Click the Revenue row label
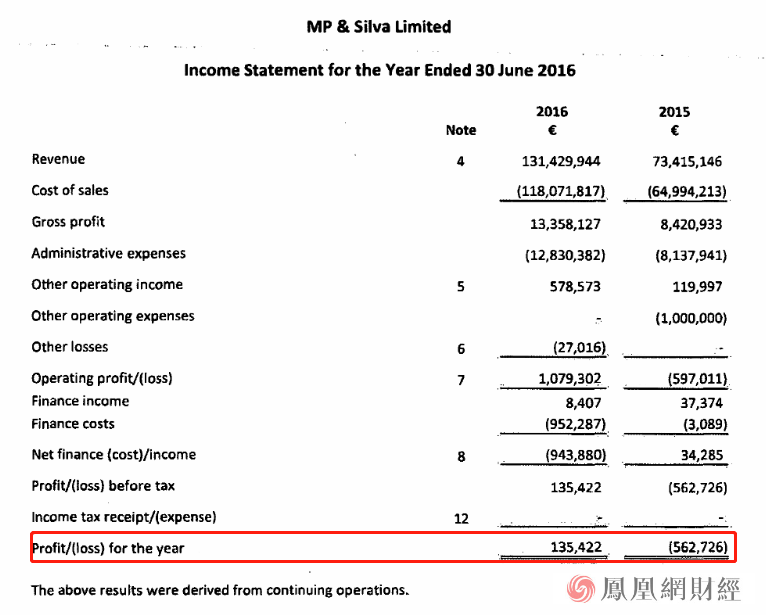The height and width of the screenshot is (615, 766). 58,159
